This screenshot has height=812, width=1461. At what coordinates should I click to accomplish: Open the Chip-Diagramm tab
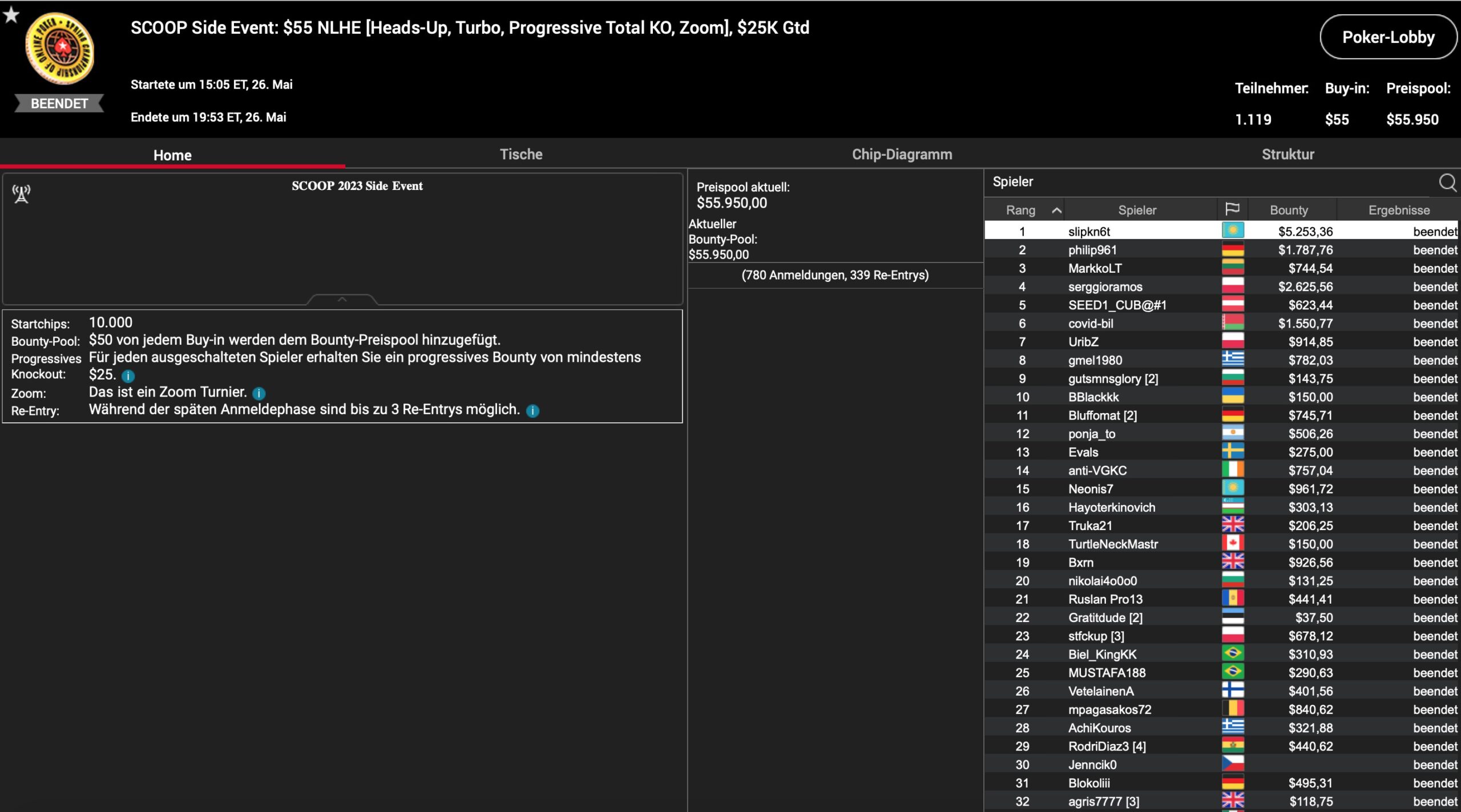902,154
